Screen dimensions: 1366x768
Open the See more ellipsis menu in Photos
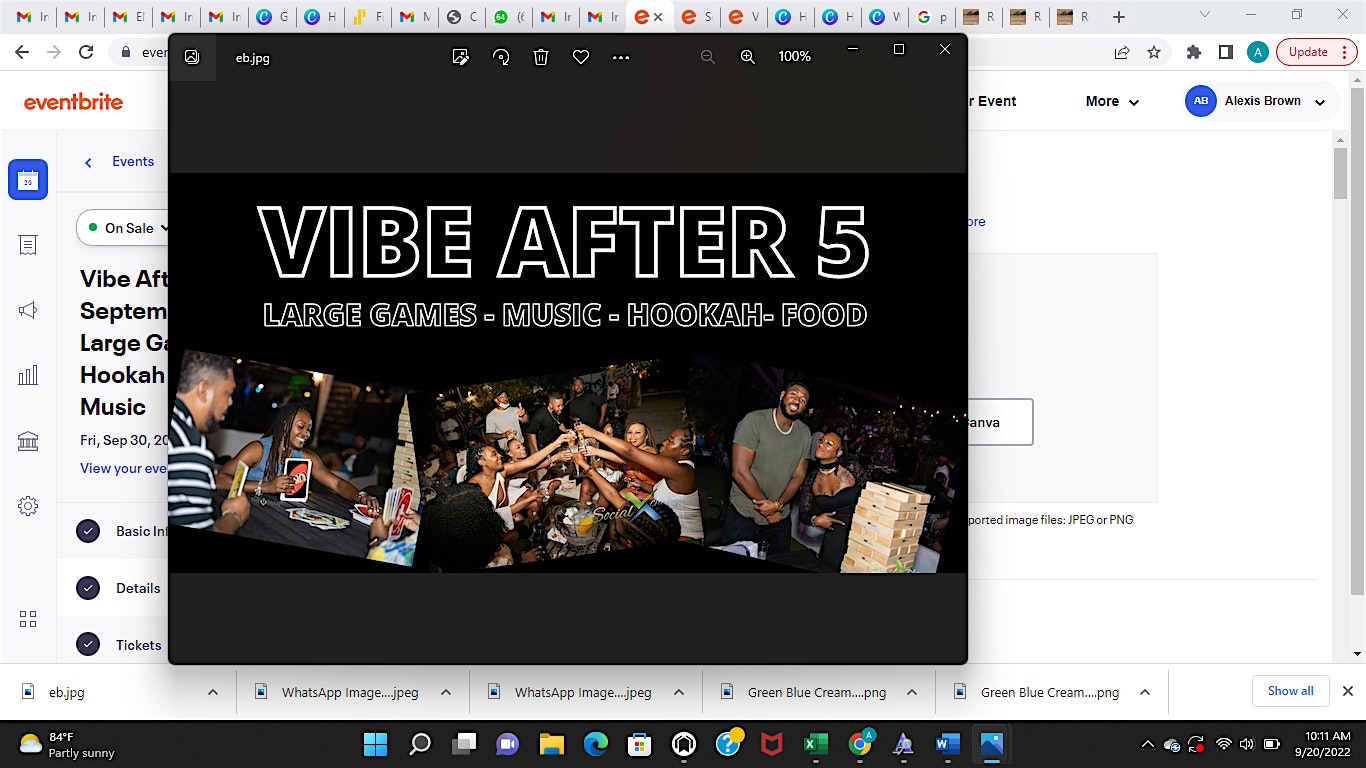click(x=621, y=57)
